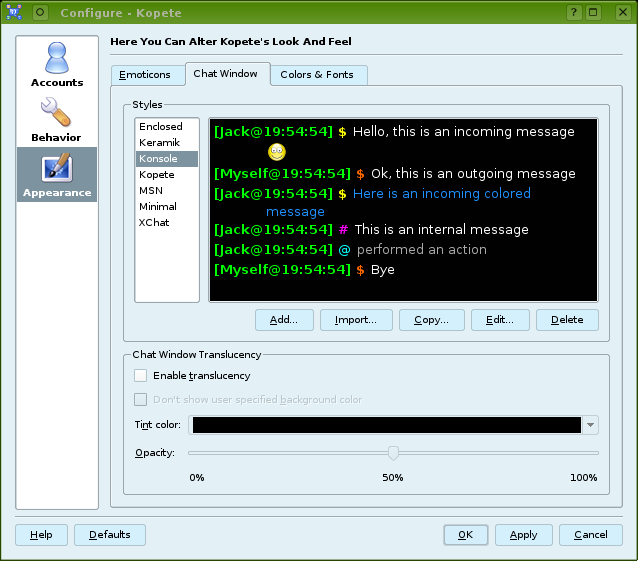Click the 0% opacity label

click(197, 478)
